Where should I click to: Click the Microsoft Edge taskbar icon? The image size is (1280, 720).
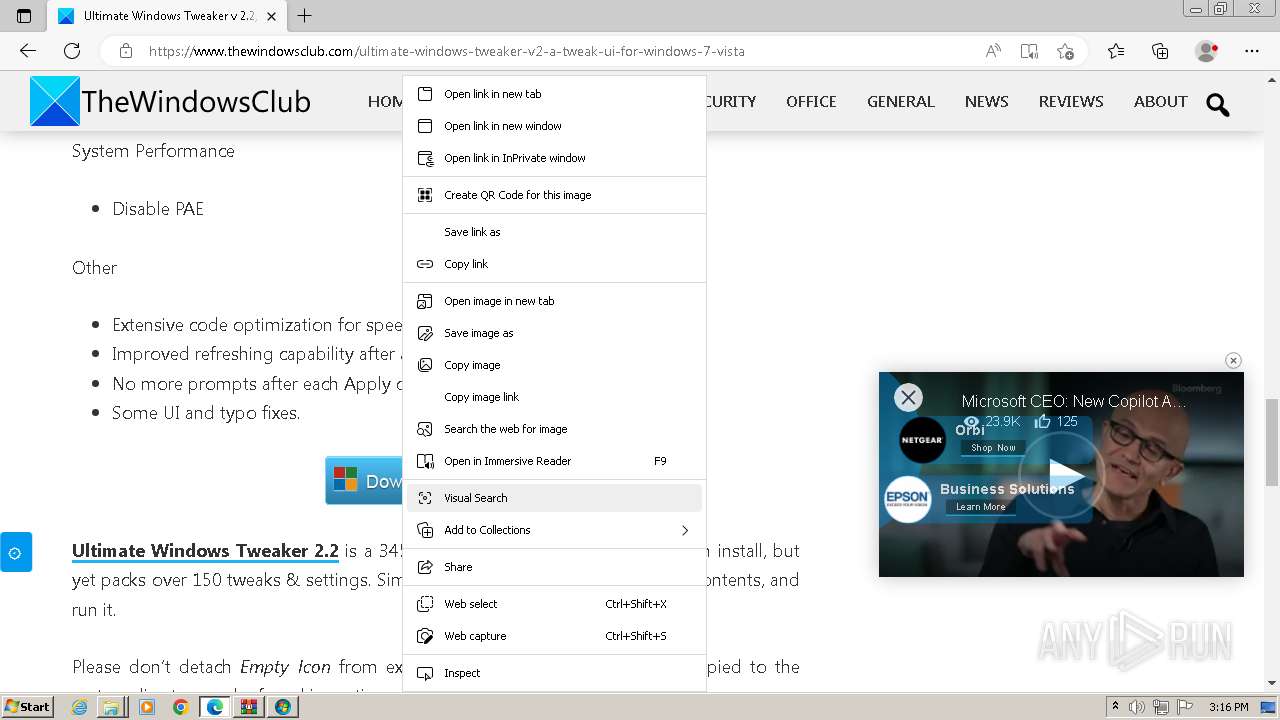click(215, 707)
